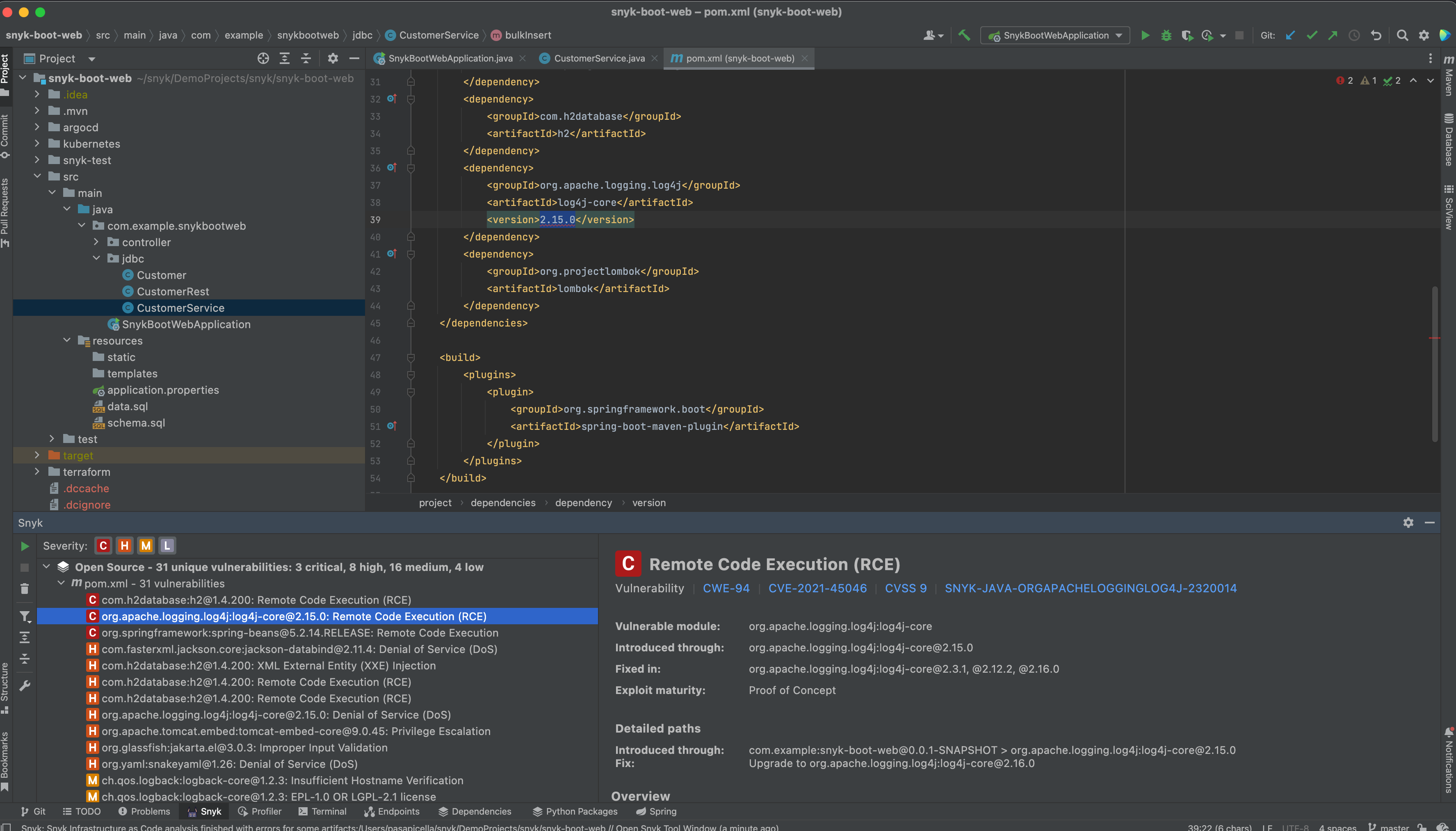Expand the target folder

tap(37, 455)
